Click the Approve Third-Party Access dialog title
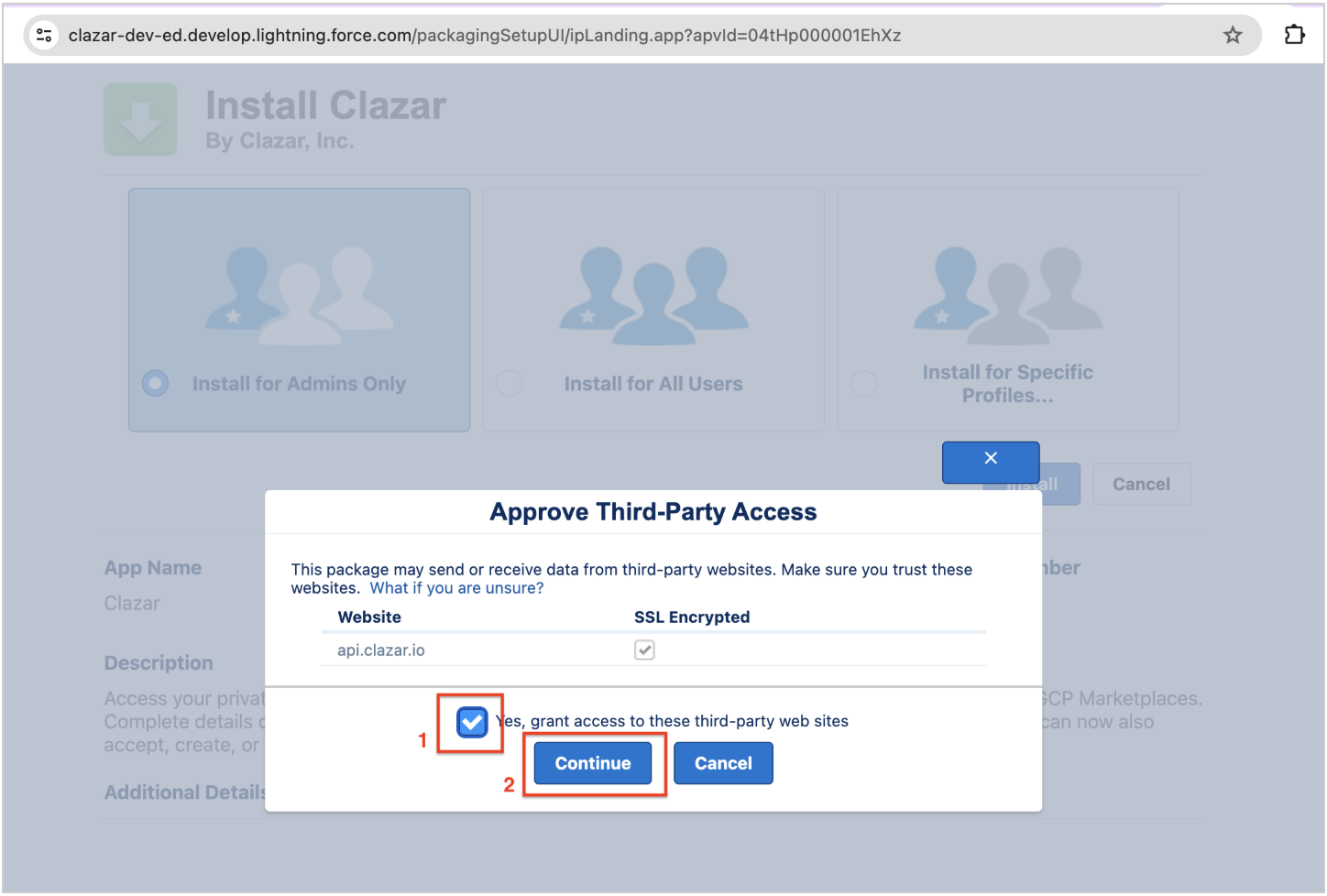This screenshot has width=1327, height=896. click(653, 511)
